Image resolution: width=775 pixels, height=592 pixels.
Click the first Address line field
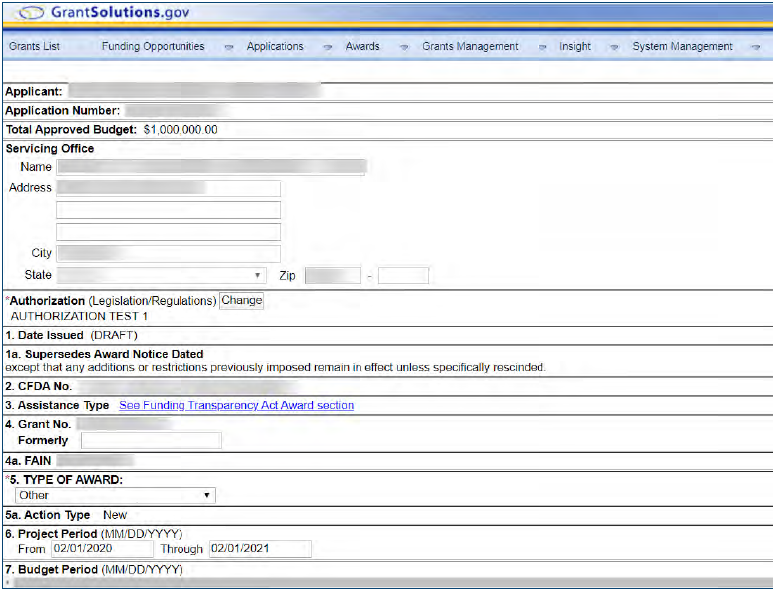pyautogui.click(x=168, y=188)
